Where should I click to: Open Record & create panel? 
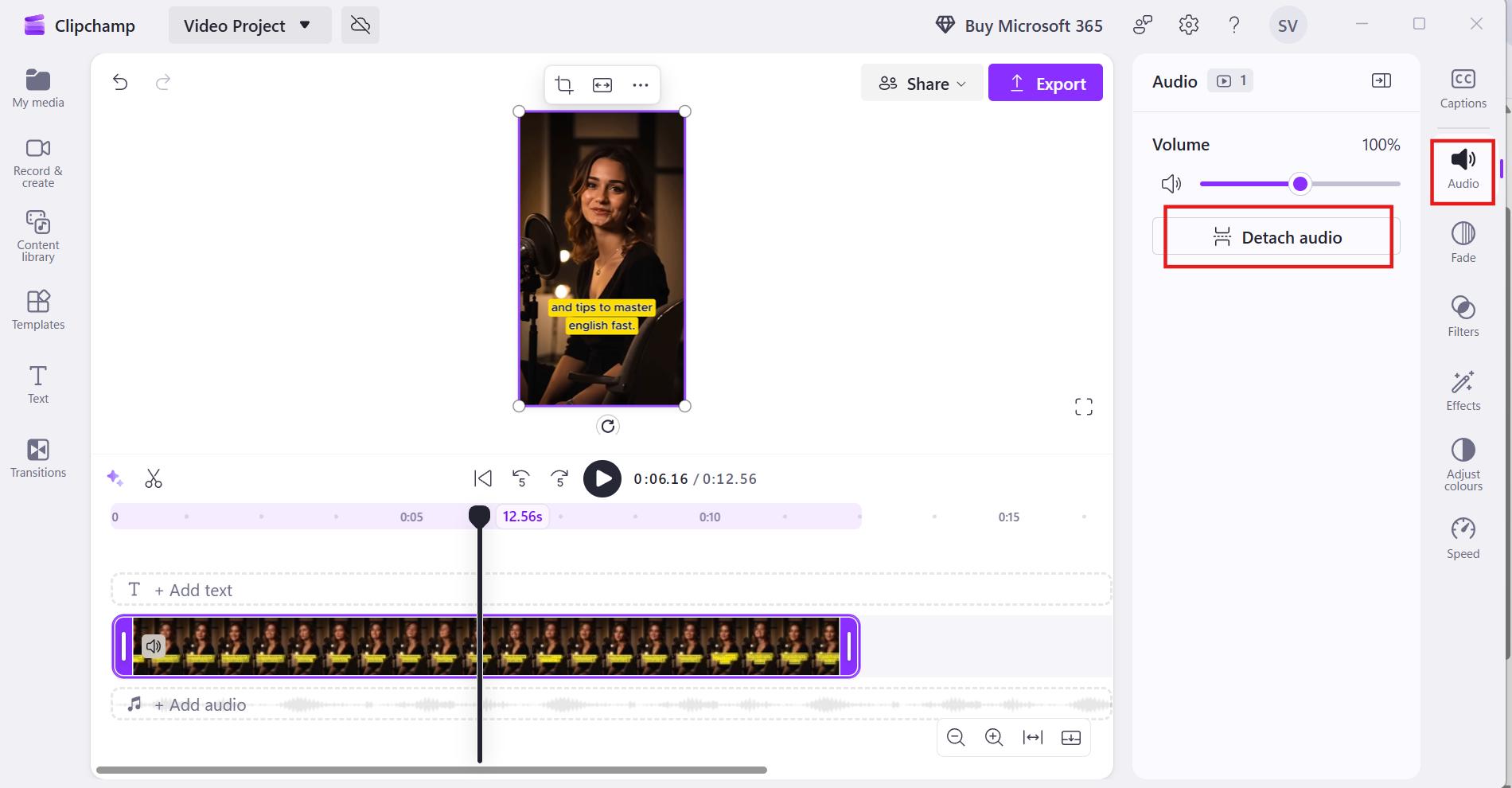[x=38, y=163]
